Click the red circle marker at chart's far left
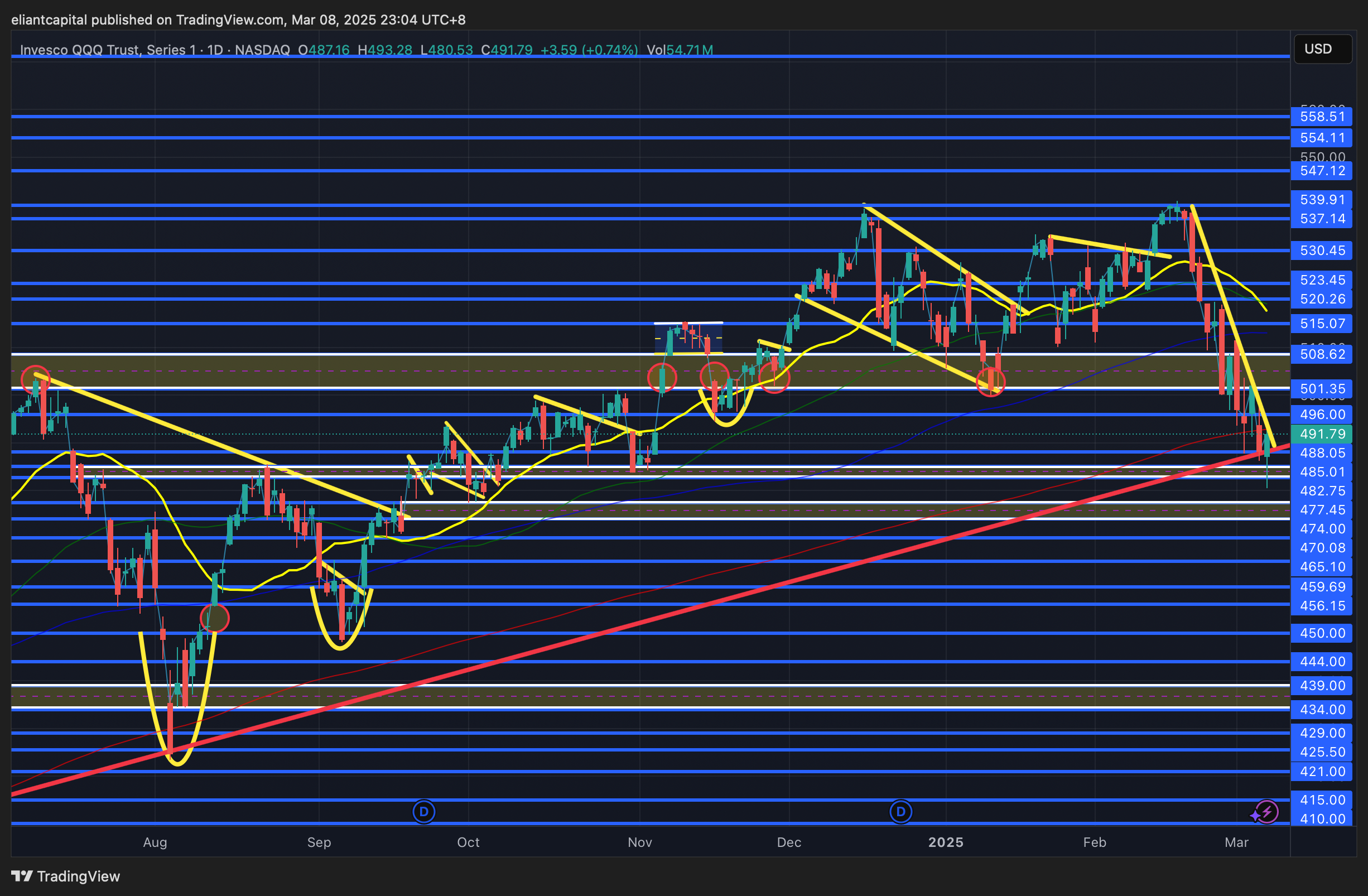This screenshot has width=1368, height=896. point(35,379)
